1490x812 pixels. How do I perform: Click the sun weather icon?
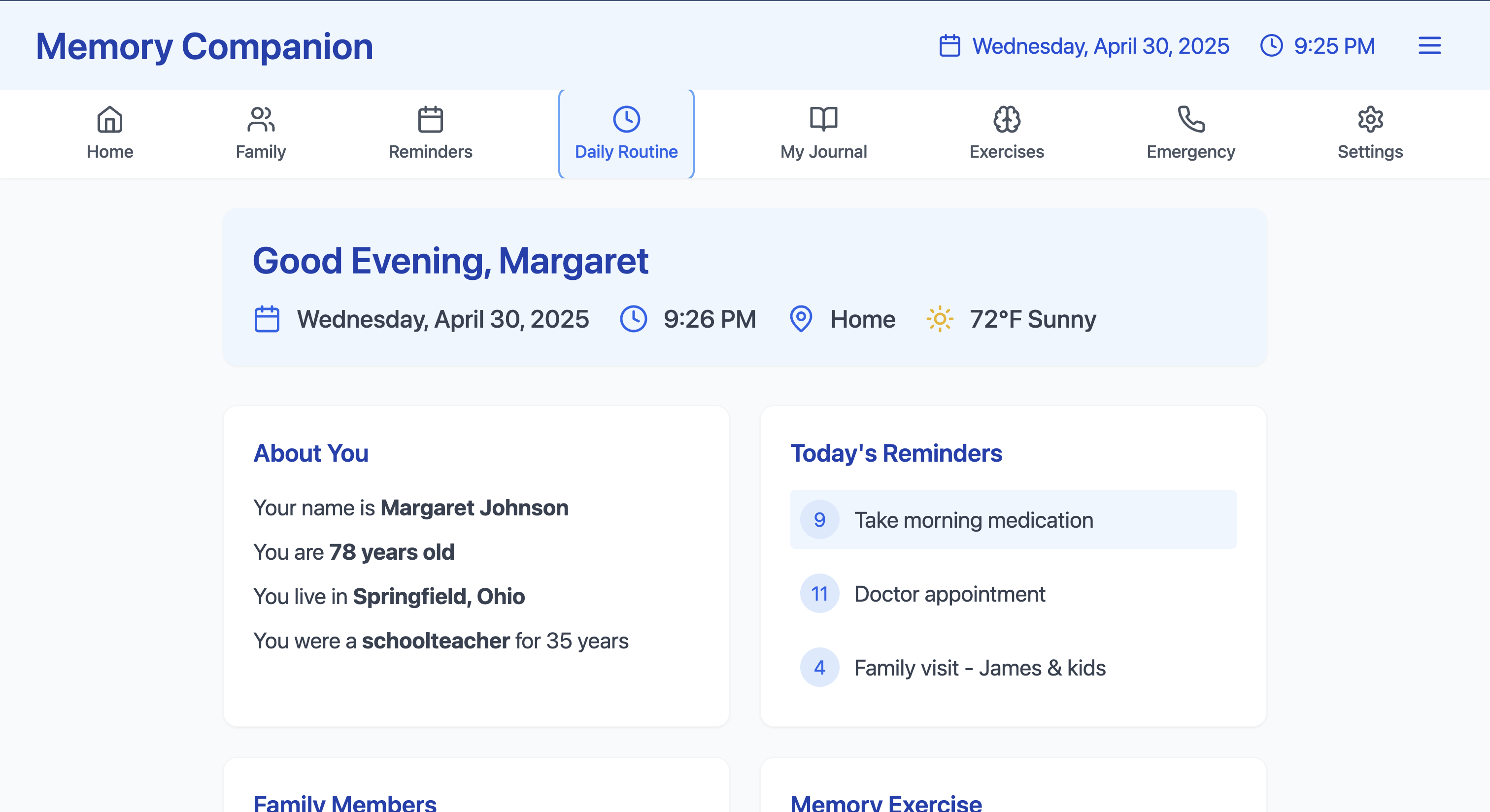(940, 319)
